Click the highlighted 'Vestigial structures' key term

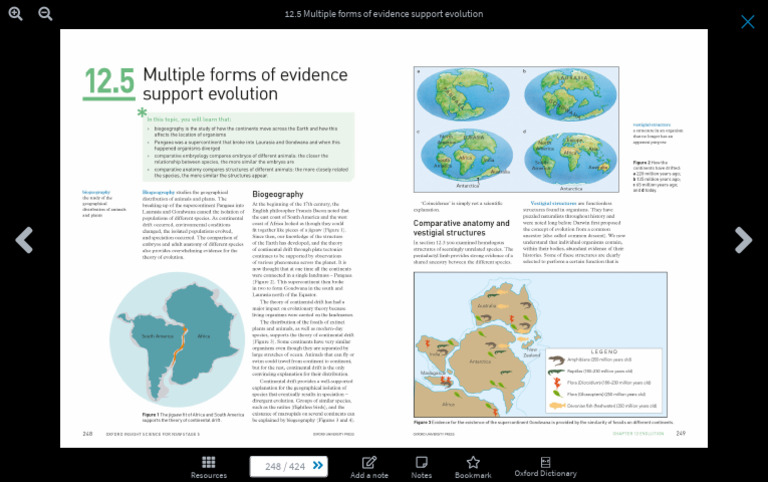pyautogui.click(x=553, y=203)
